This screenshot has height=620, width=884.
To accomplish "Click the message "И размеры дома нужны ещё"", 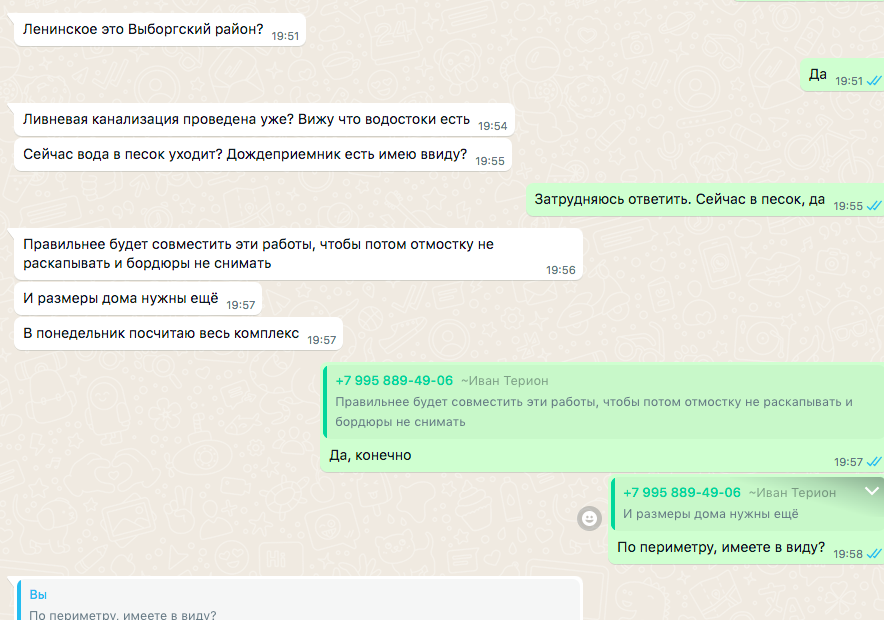I will (120, 298).
